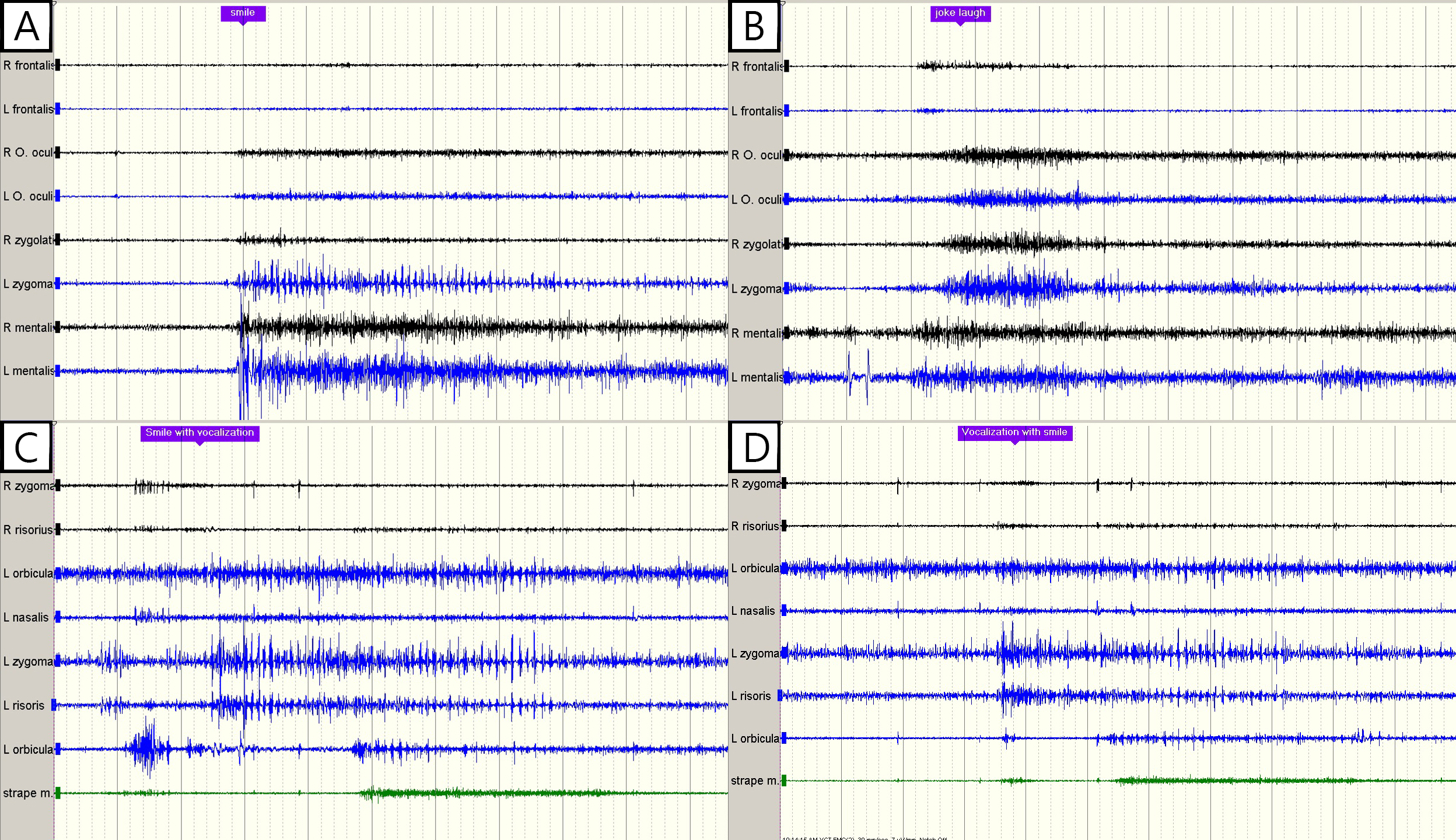This screenshot has width=1456, height=840.
Task: Click L frontalis label in joke laugh panel
Action: (757, 111)
